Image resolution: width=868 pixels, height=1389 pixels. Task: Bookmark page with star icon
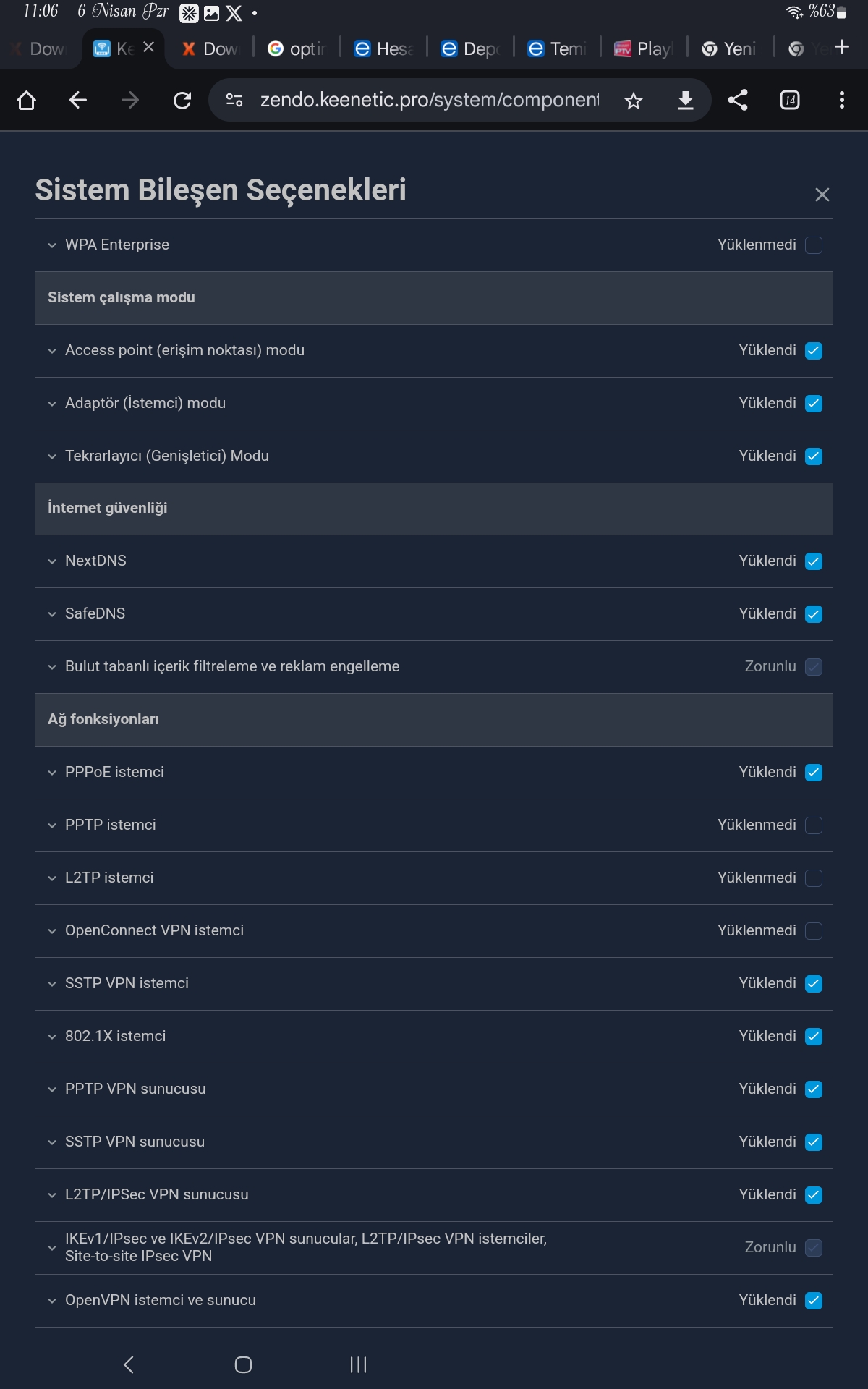(634, 101)
